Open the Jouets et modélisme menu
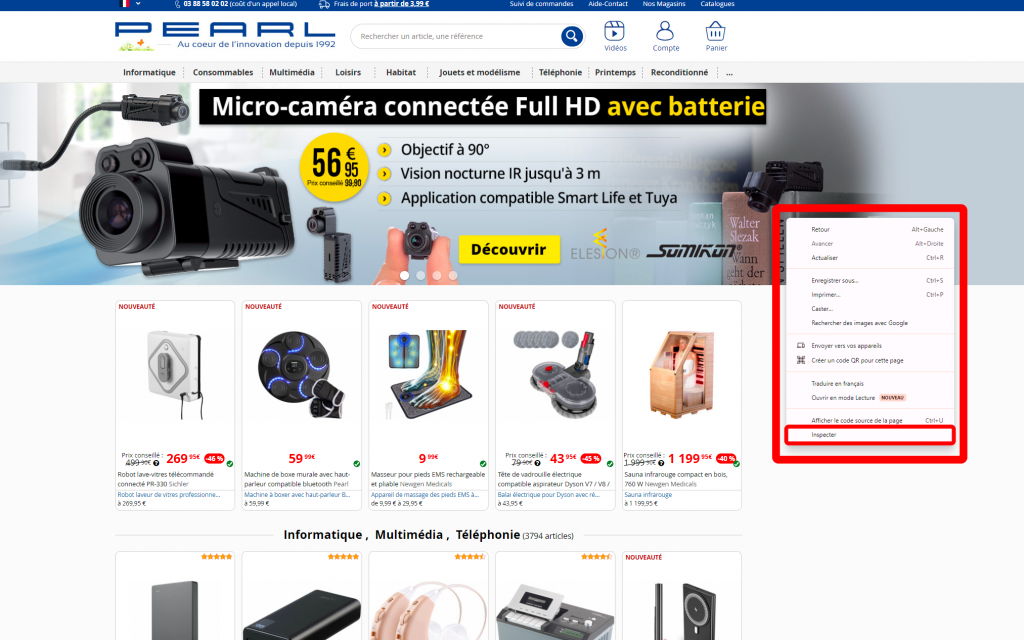Image resolution: width=1024 pixels, height=640 pixels. click(x=479, y=72)
